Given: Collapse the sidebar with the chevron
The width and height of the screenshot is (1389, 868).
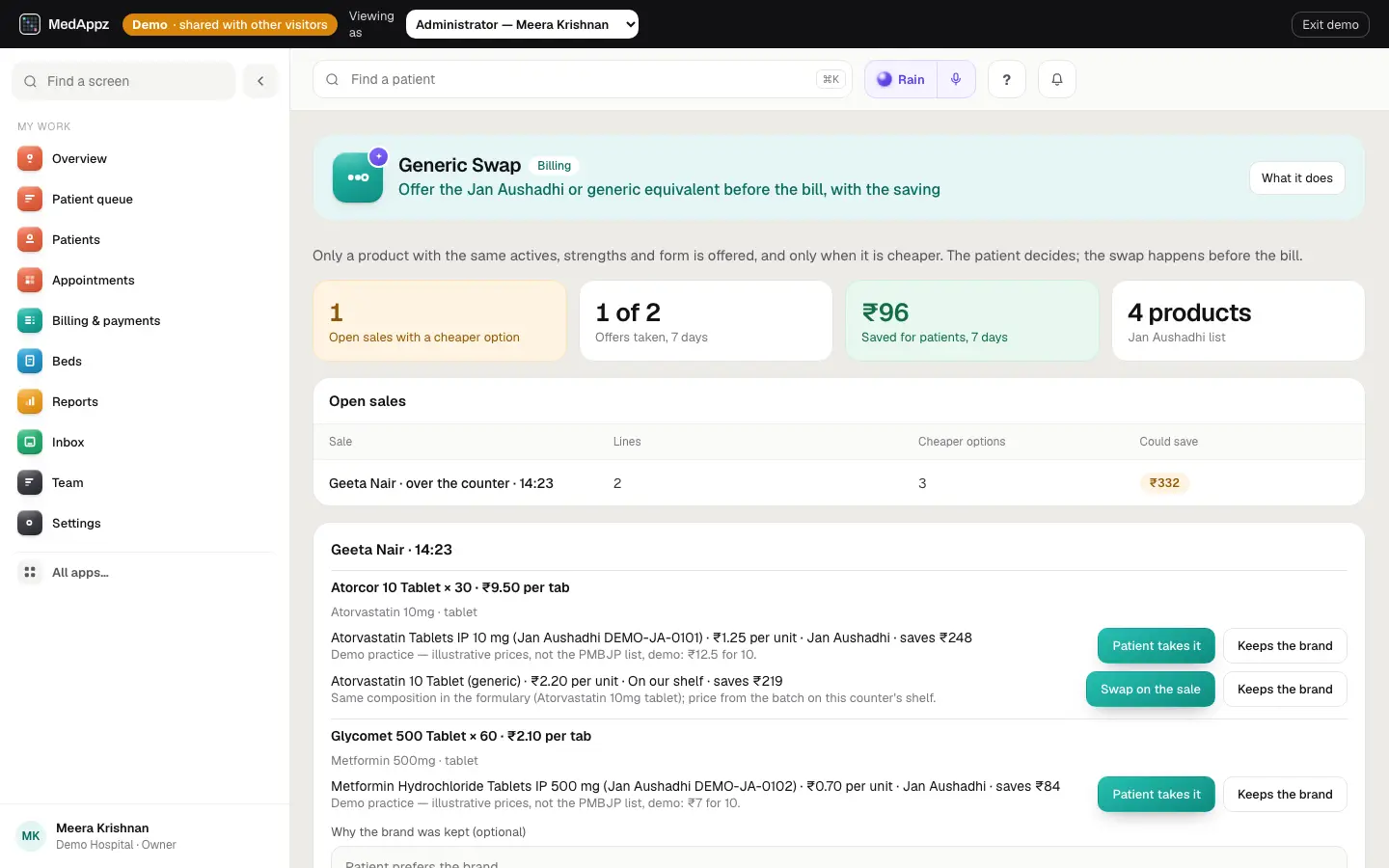Looking at the screenshot, I should tap(260, 81).
